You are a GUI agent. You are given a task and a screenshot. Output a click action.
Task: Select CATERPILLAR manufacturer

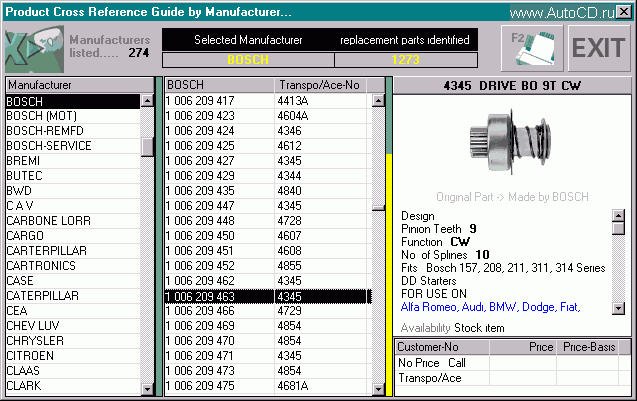click(73, 297)
